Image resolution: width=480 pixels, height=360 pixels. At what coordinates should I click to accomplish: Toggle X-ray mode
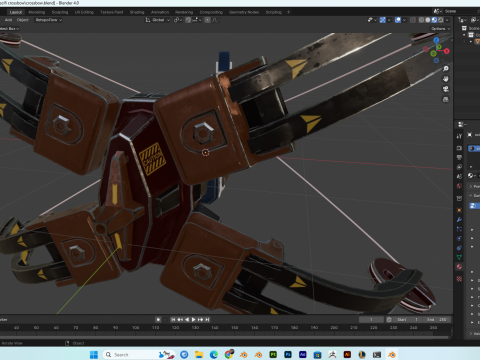(413, 20)
